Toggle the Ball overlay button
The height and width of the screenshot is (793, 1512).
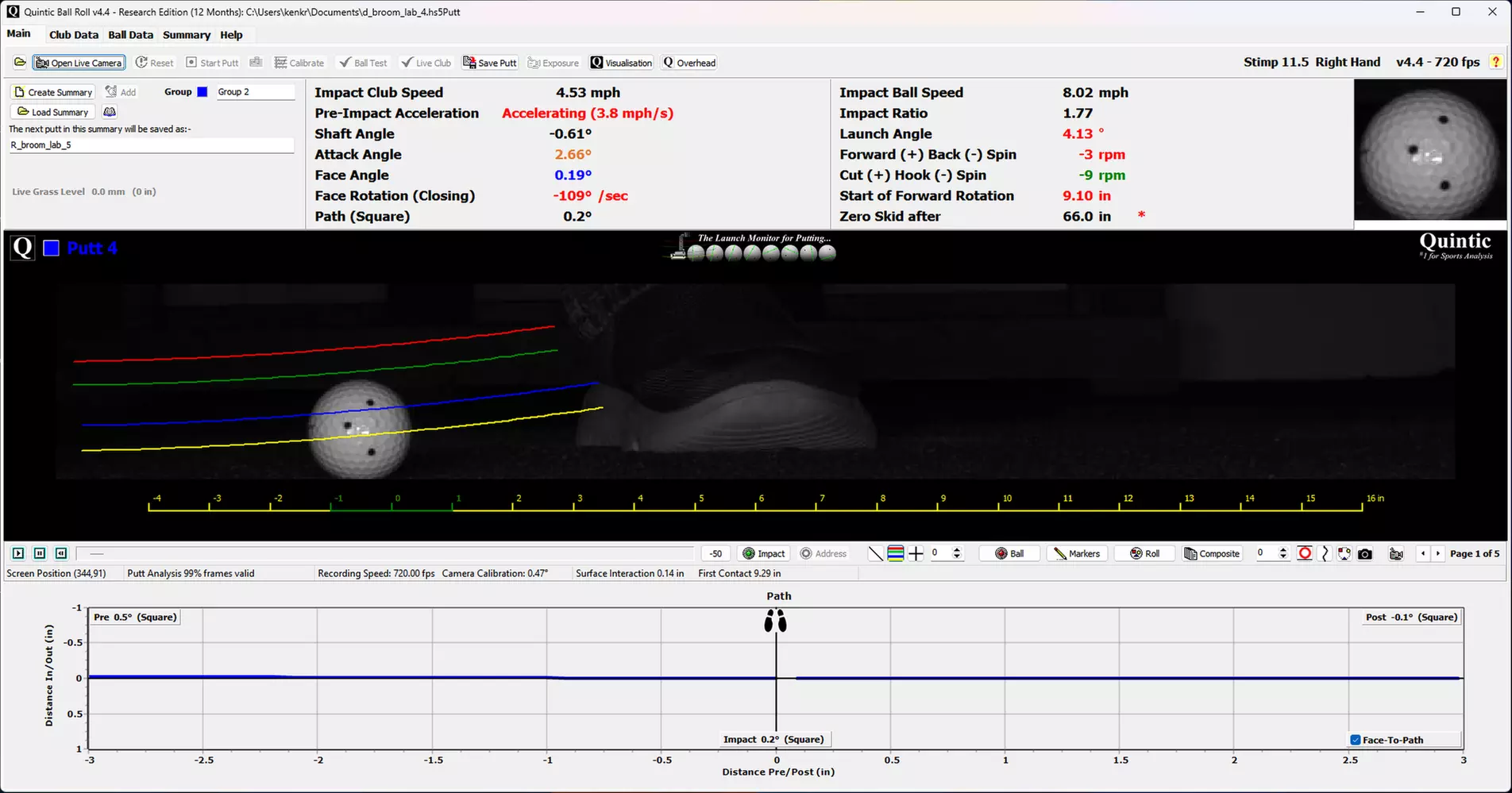(1009, 554)
